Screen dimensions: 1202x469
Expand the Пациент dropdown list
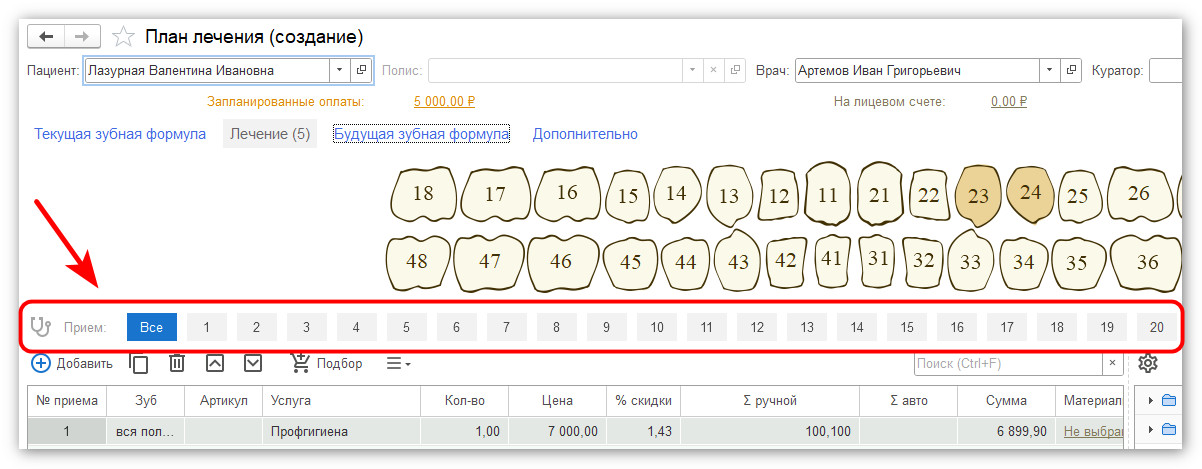pyautogui.click(x=339, y=71)
